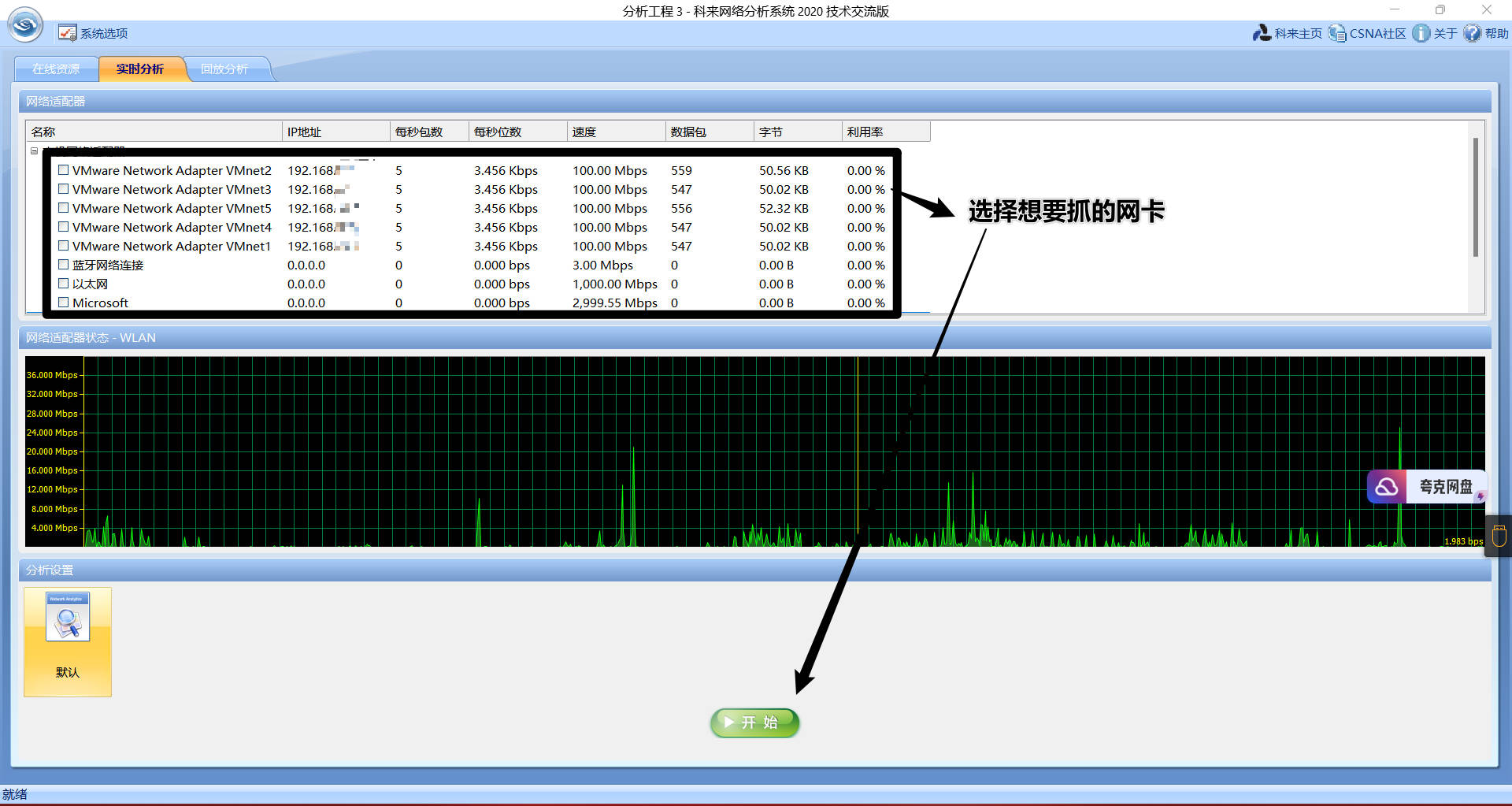Switch to the 实时分析 tab
The height and width of the screenshot is (806, 1512).
[140, 69]
